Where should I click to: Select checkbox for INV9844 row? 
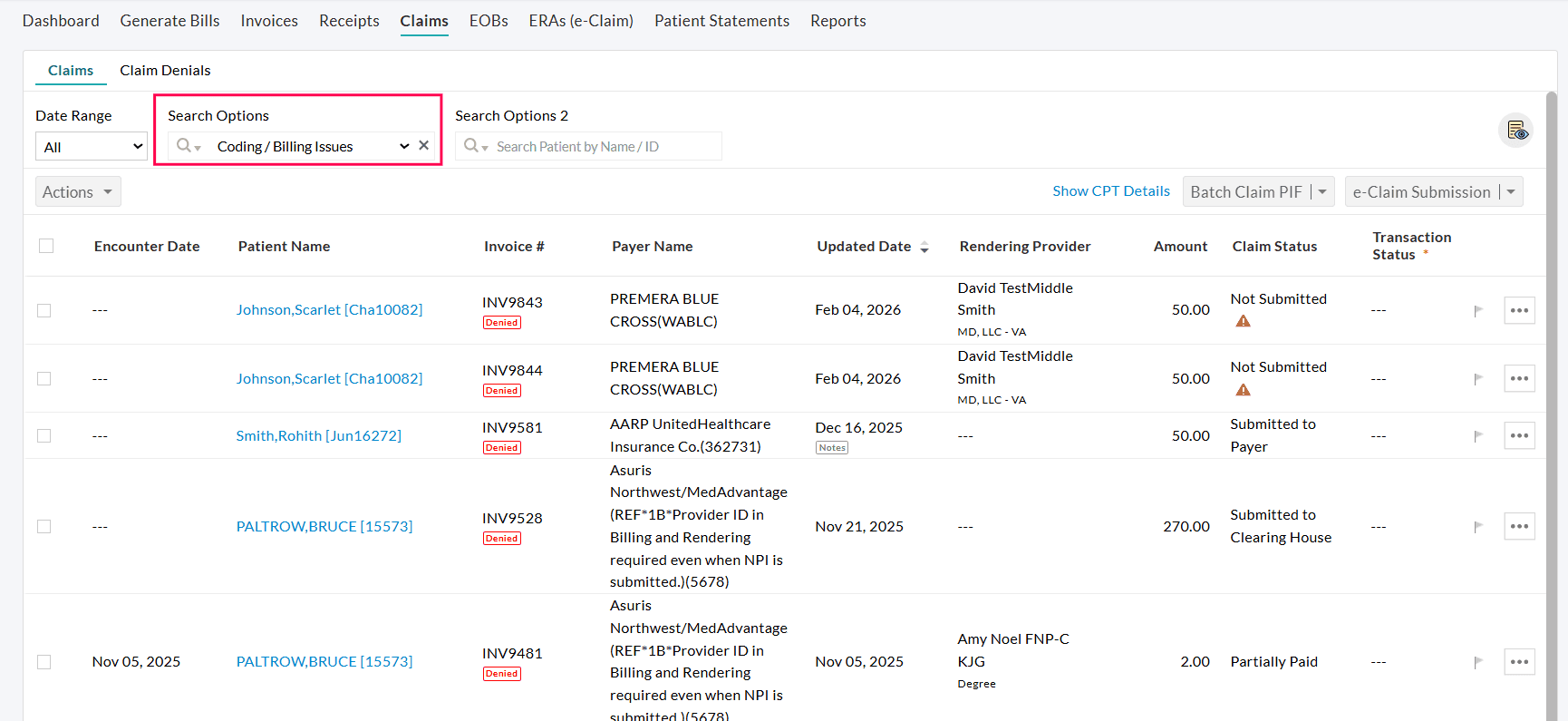(x=44, y=378)
